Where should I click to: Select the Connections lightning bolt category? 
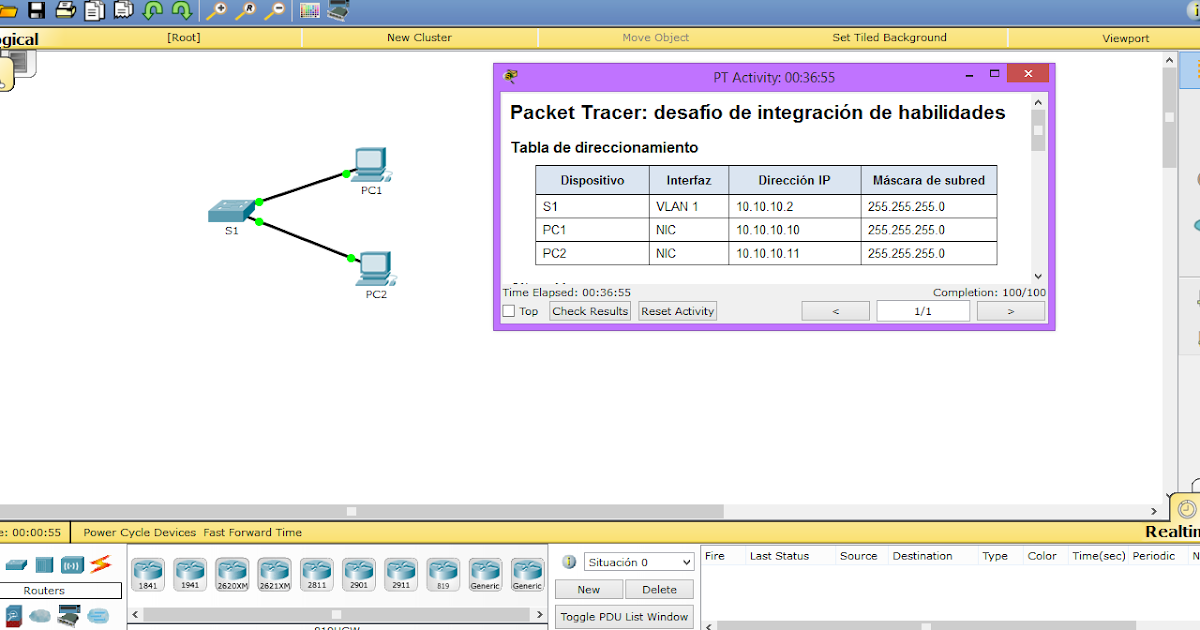tap(100, 564)
